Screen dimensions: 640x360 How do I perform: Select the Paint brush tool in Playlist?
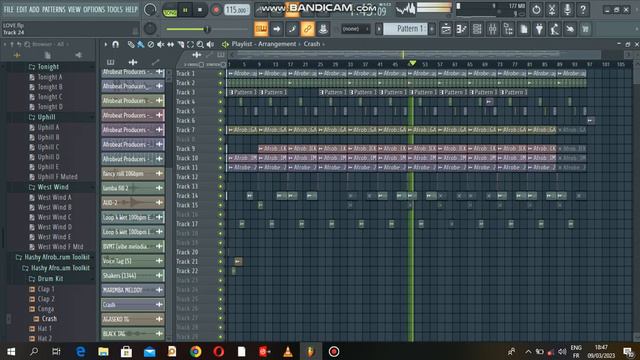pyautogui.click(x=140, y=44)
